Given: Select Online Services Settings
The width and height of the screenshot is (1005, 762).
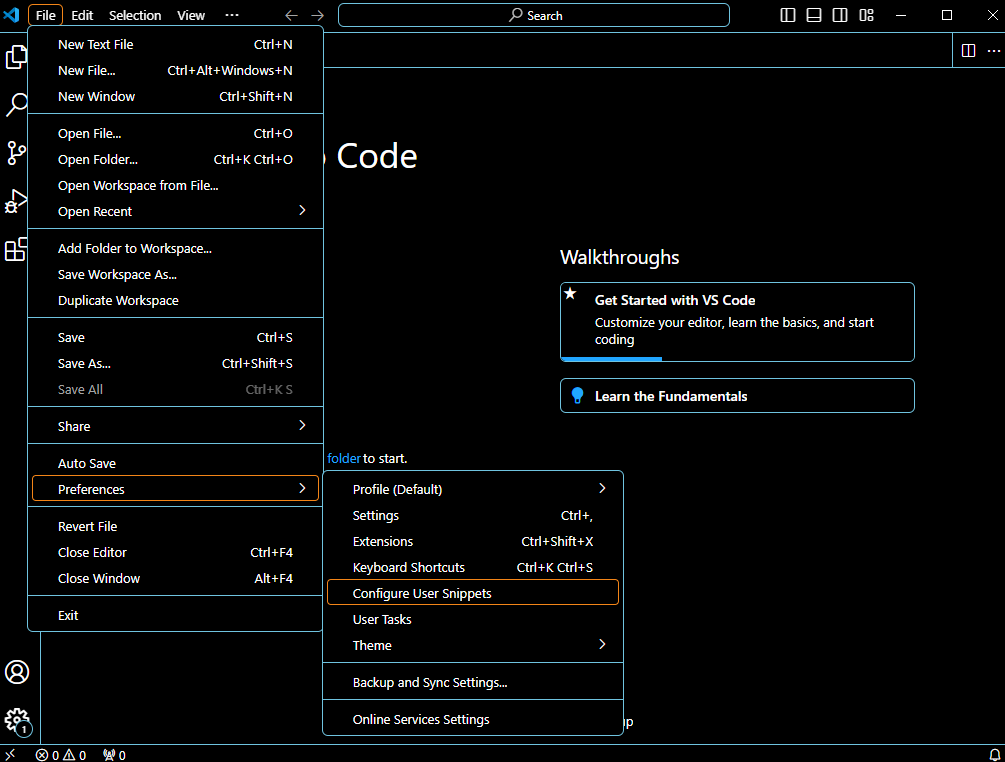Looking at the screenshot, I should click(x=473, y=719).
